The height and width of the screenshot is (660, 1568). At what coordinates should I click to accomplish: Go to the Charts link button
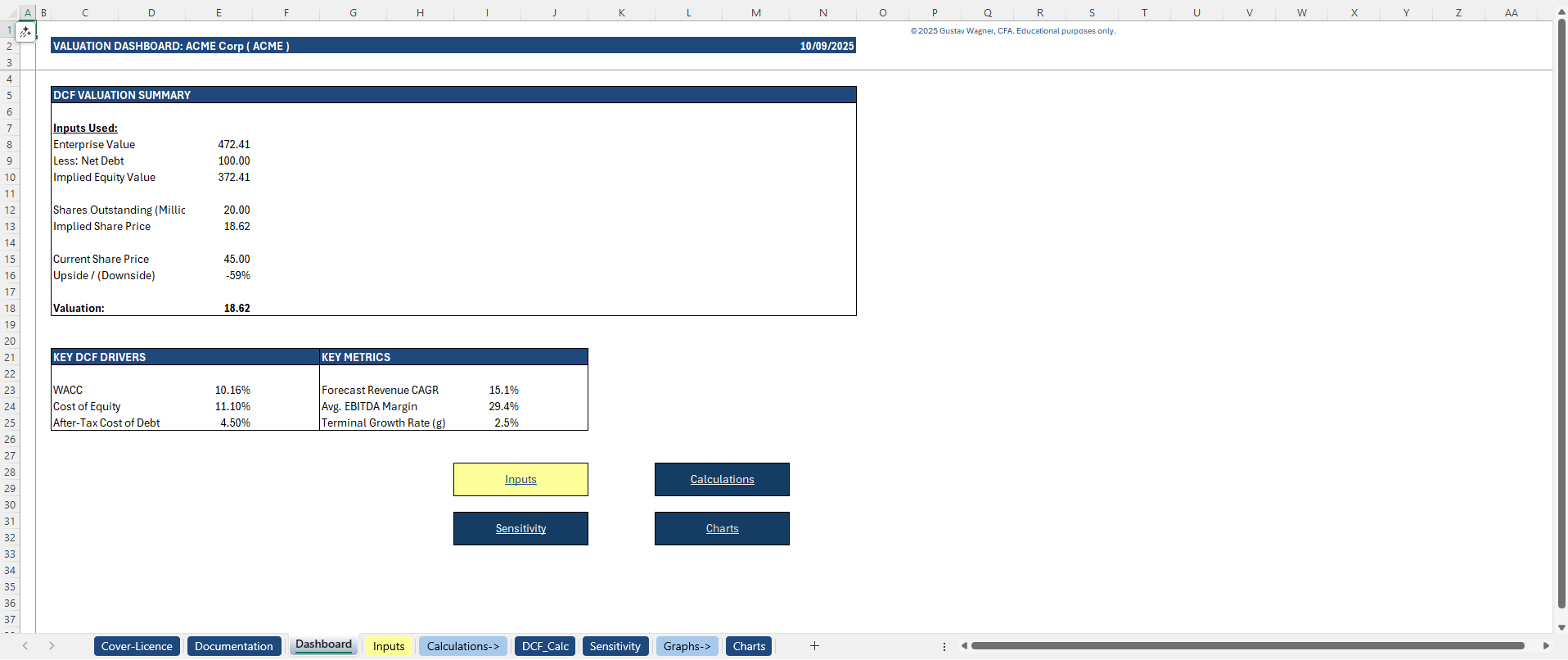click(x=722, y=529)
